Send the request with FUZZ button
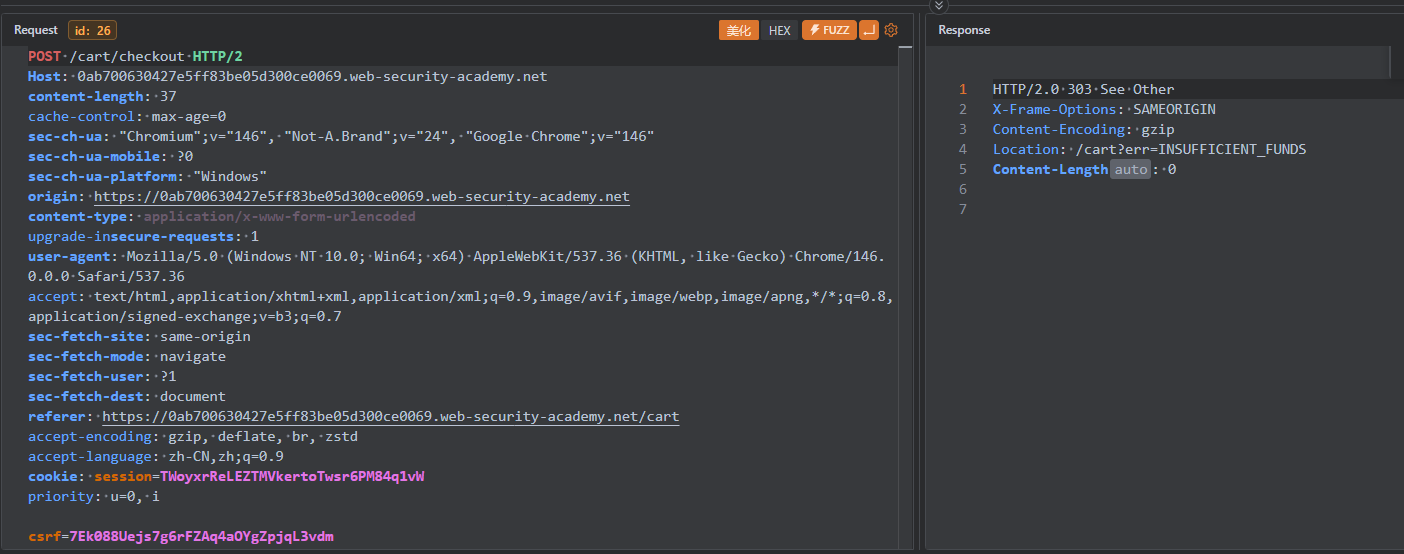 tap(829, 30)
